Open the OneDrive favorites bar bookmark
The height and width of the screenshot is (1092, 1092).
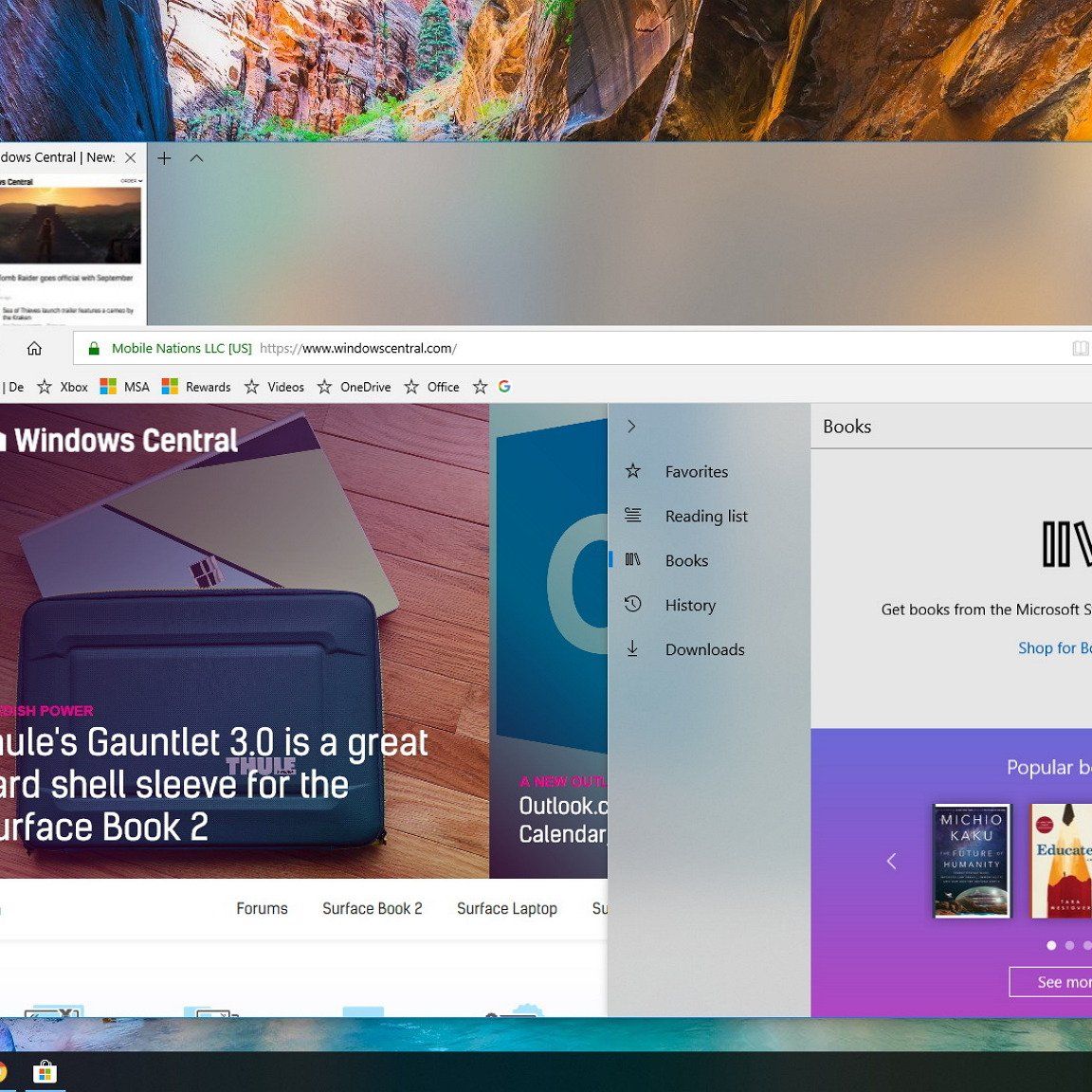pyautogui.click(x=354, y=387)
